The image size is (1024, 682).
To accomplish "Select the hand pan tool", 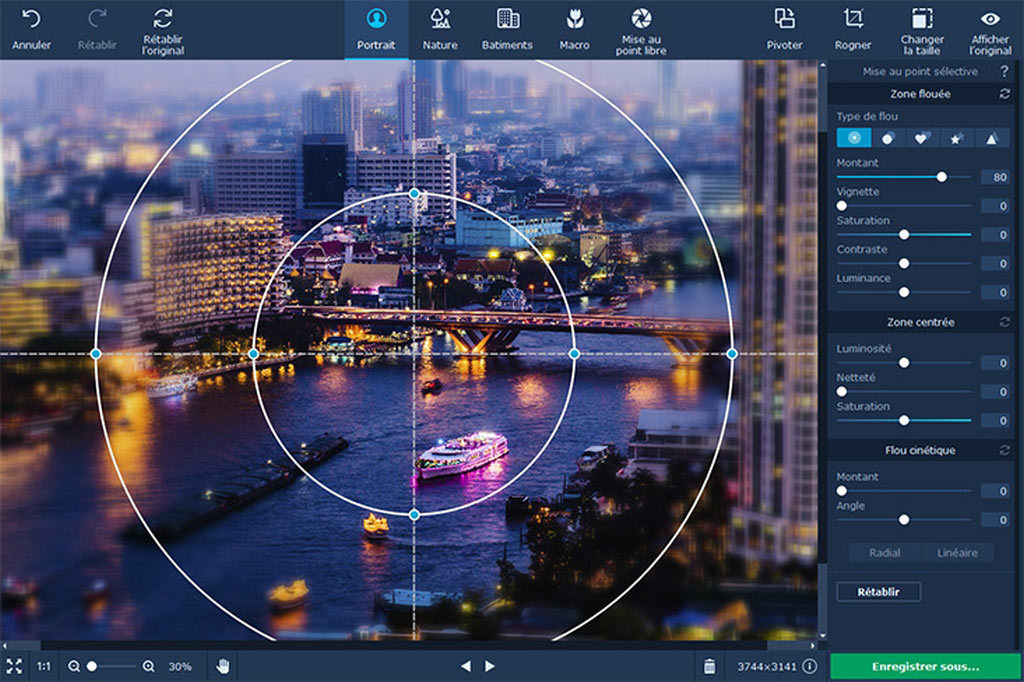I will [223, 666].
